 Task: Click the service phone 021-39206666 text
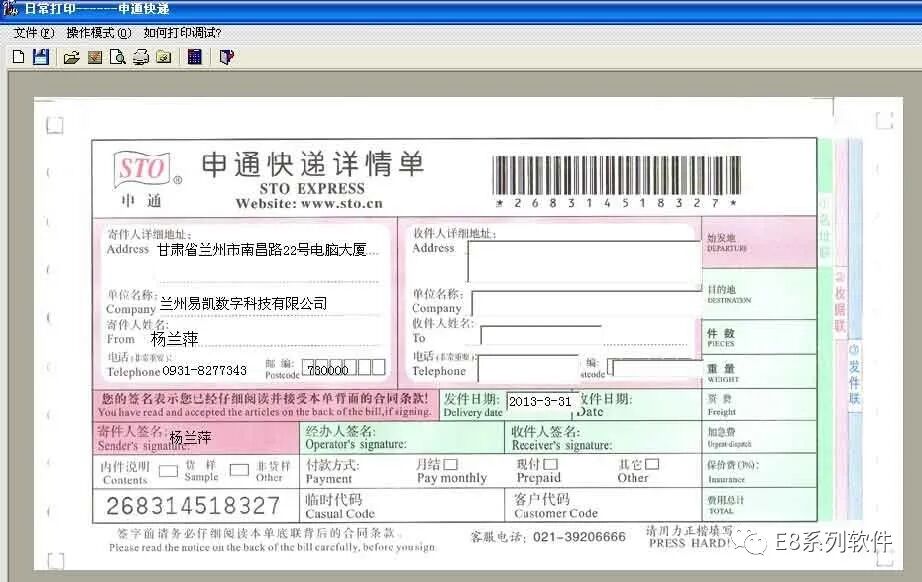pos(579,537)
